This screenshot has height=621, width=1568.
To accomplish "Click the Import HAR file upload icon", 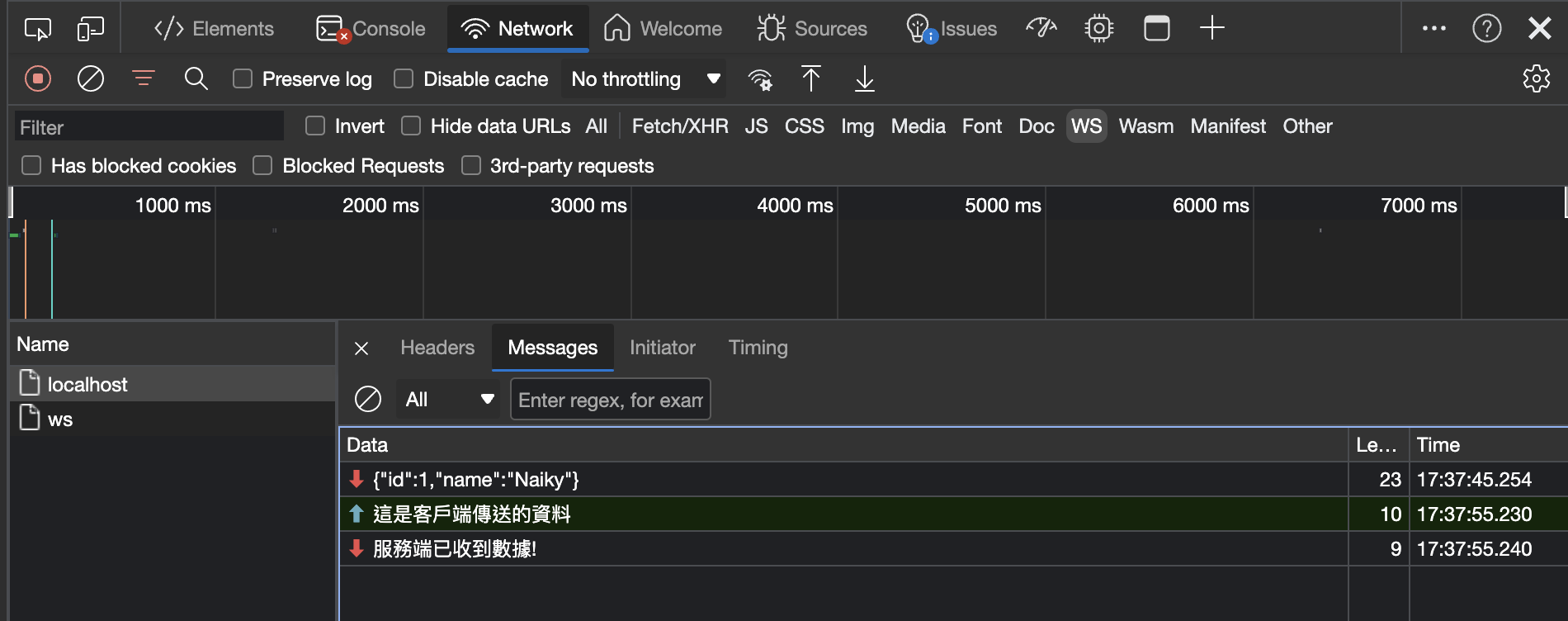I will 811,78.
